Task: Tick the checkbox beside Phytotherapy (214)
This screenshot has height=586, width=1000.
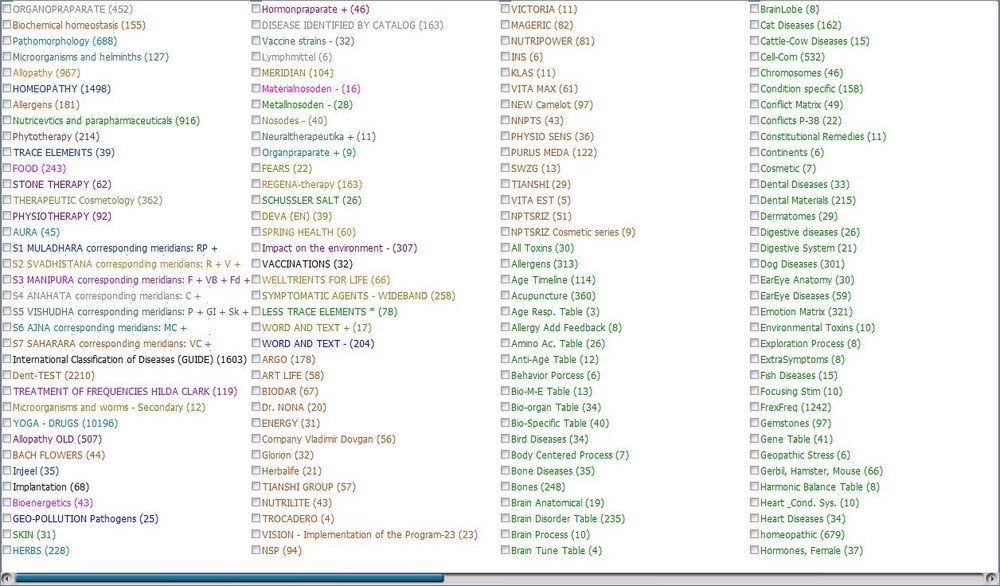Action: (7, 137)
